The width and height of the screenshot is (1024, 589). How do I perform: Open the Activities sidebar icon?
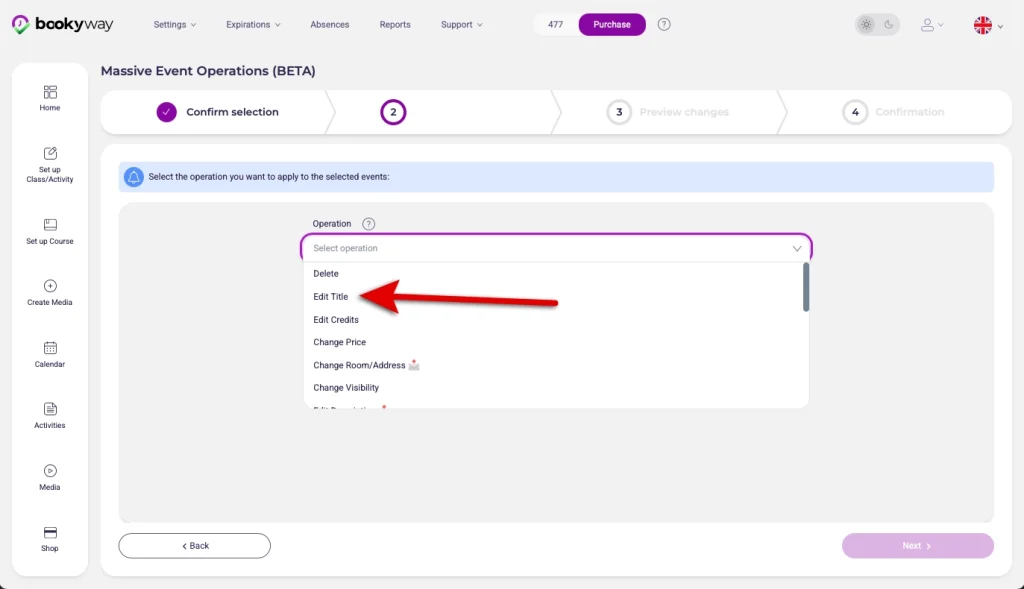[50, 409]
